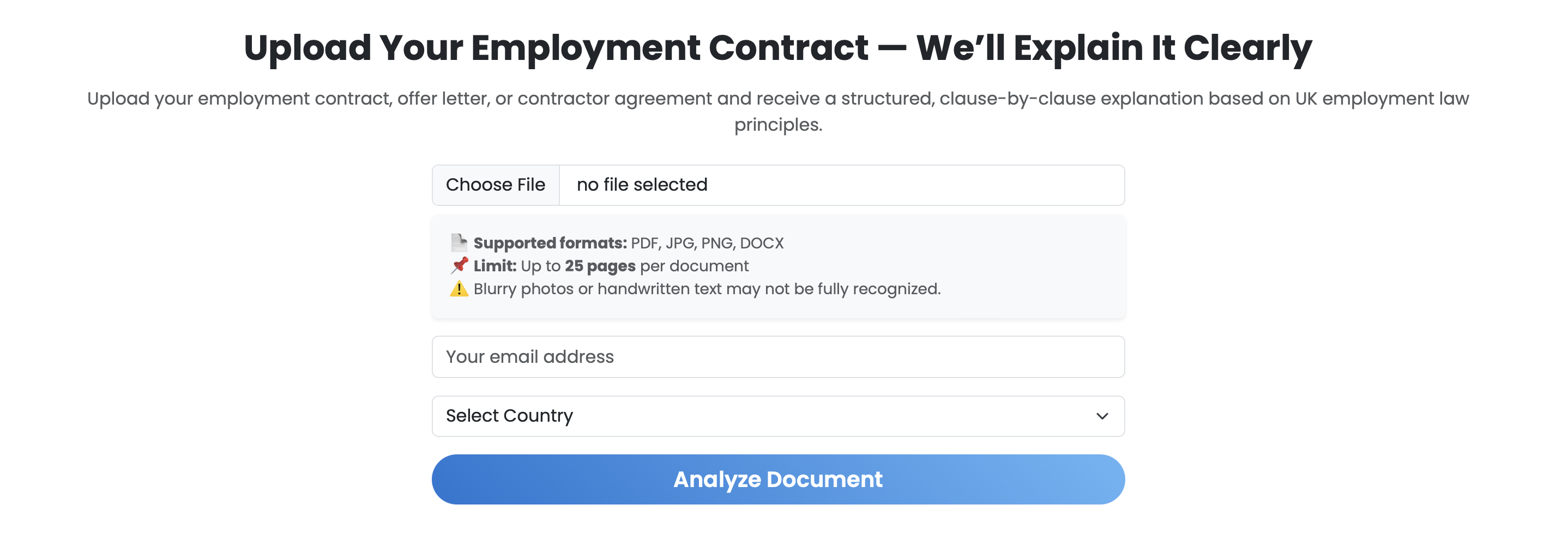1568x535 pixels.
Task: Click the blue gradient Analyze Document bar
Action: coord(777,479)
